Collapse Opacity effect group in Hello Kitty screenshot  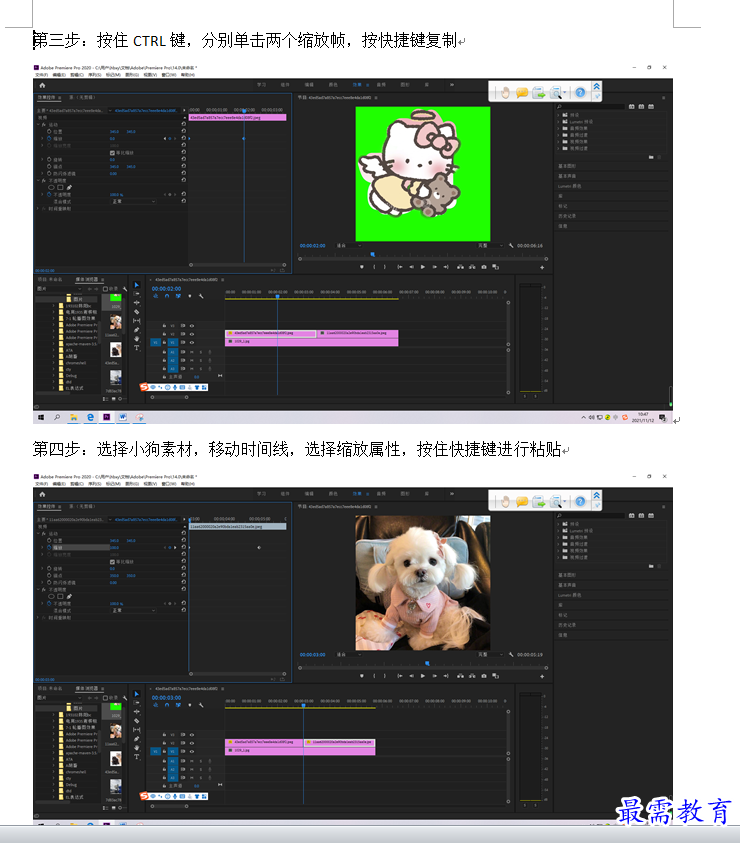39,181
